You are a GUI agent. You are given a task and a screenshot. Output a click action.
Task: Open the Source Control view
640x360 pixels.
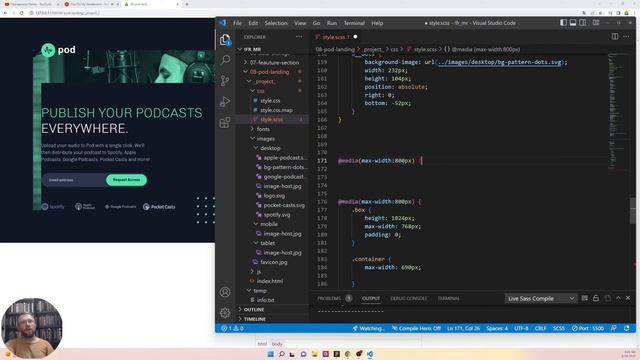click(x=225, y=81)
